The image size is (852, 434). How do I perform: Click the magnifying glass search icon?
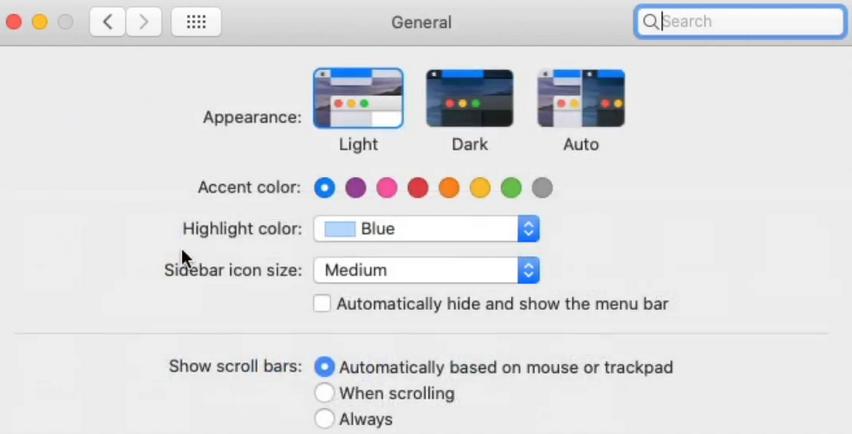click(650, 21)
